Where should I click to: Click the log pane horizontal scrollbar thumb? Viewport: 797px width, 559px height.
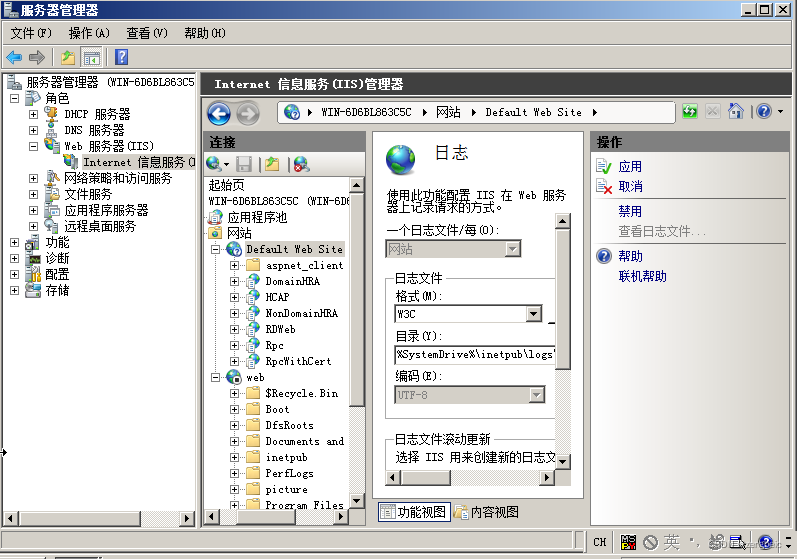point(425,478)
